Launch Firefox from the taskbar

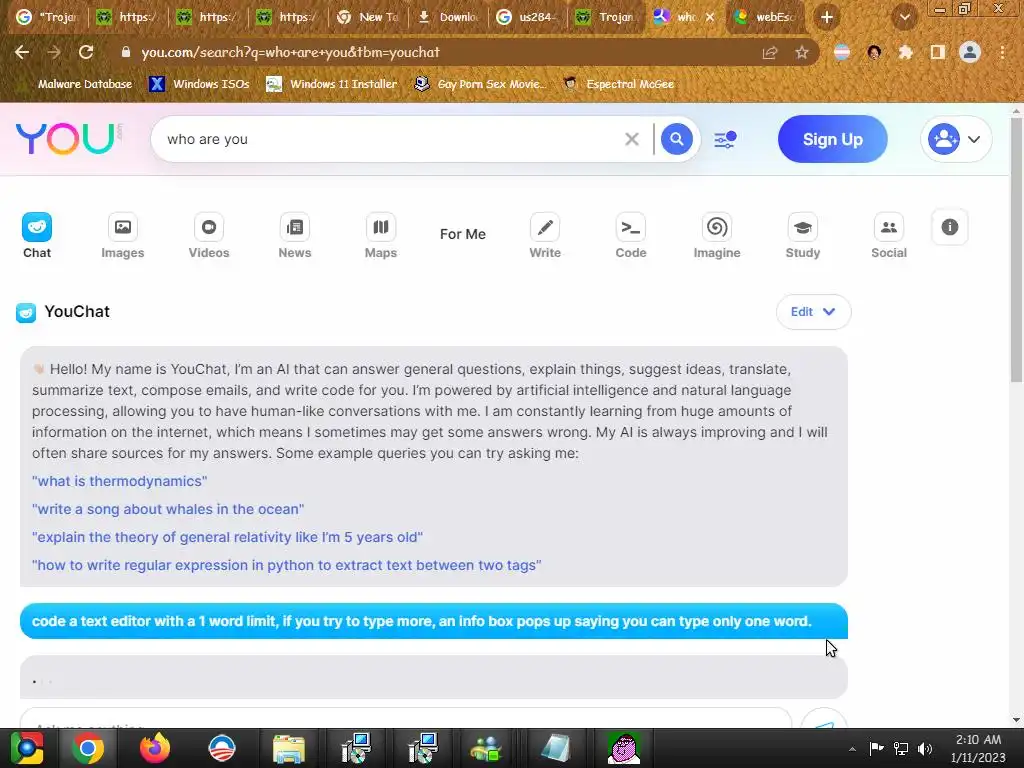pos(155,748)
